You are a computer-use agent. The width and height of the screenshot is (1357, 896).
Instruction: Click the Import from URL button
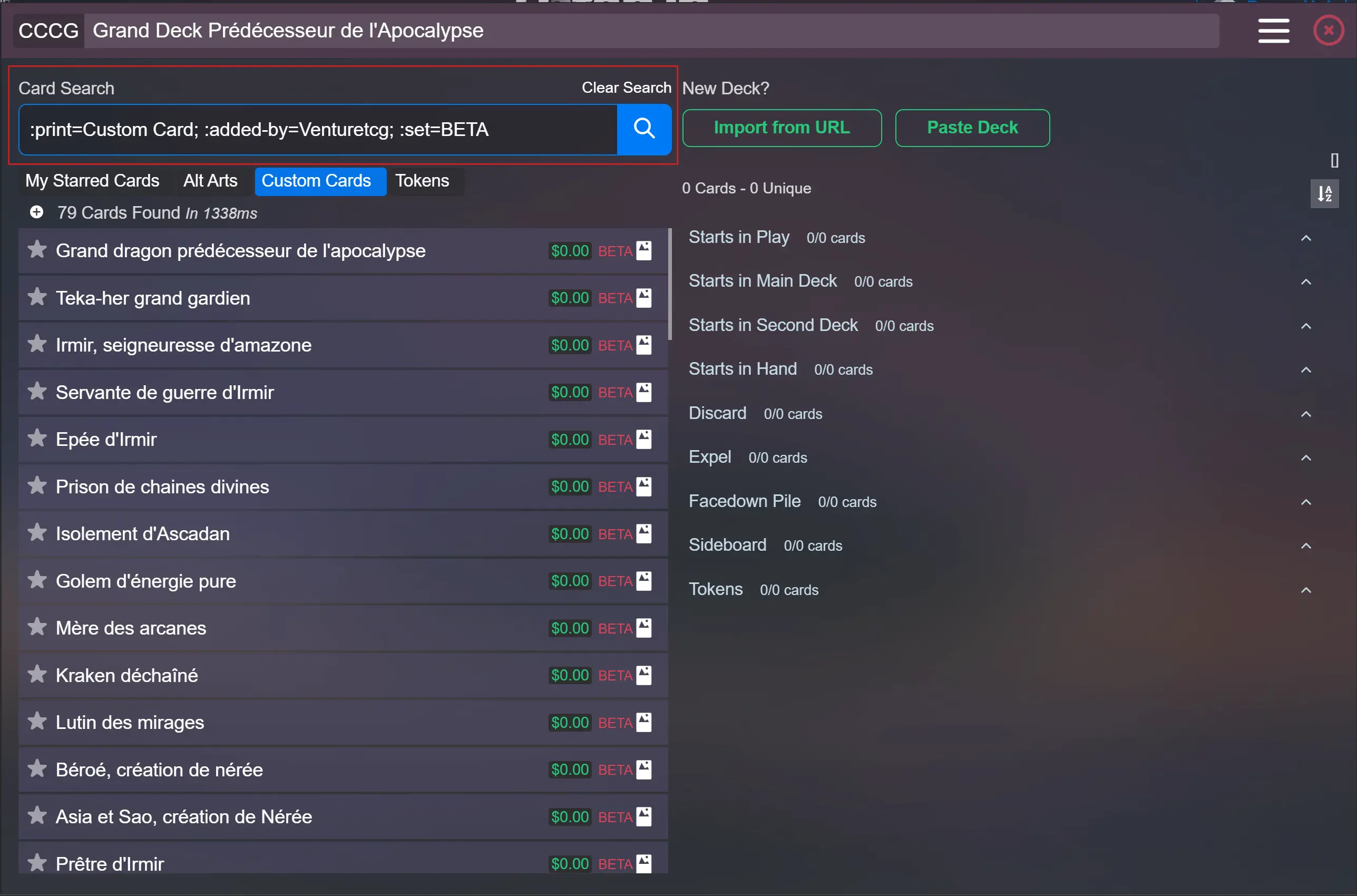tap(782, 128)
